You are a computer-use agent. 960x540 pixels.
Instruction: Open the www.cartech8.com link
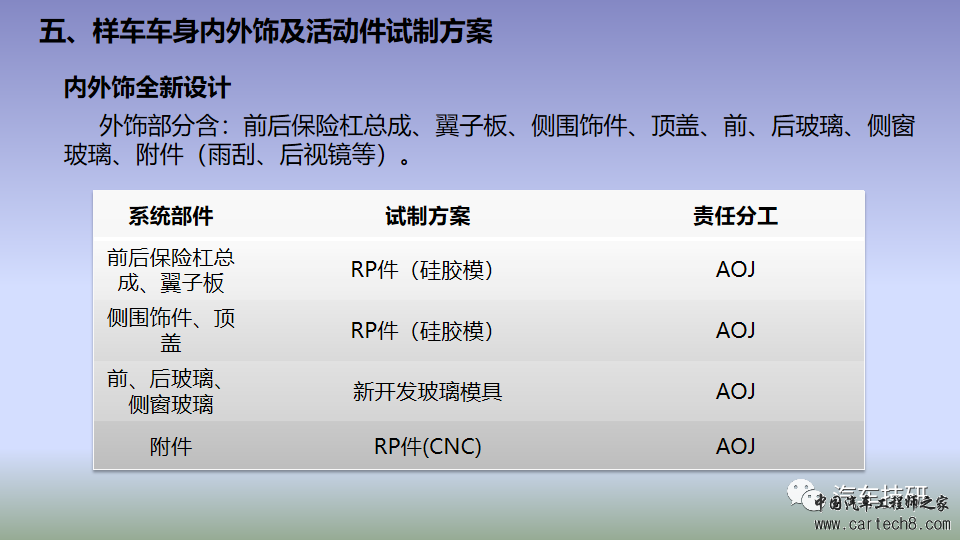(x=879, y=524)
